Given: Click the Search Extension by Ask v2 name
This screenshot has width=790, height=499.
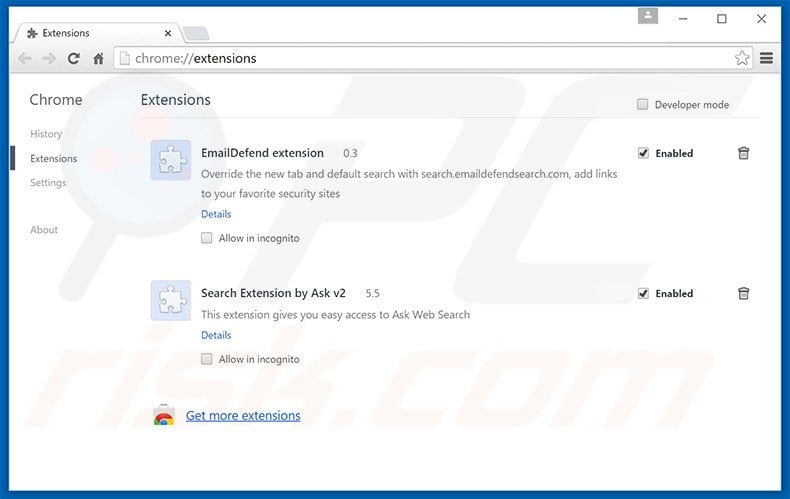Looking at the screenshot, I should (x=273, y=293).
